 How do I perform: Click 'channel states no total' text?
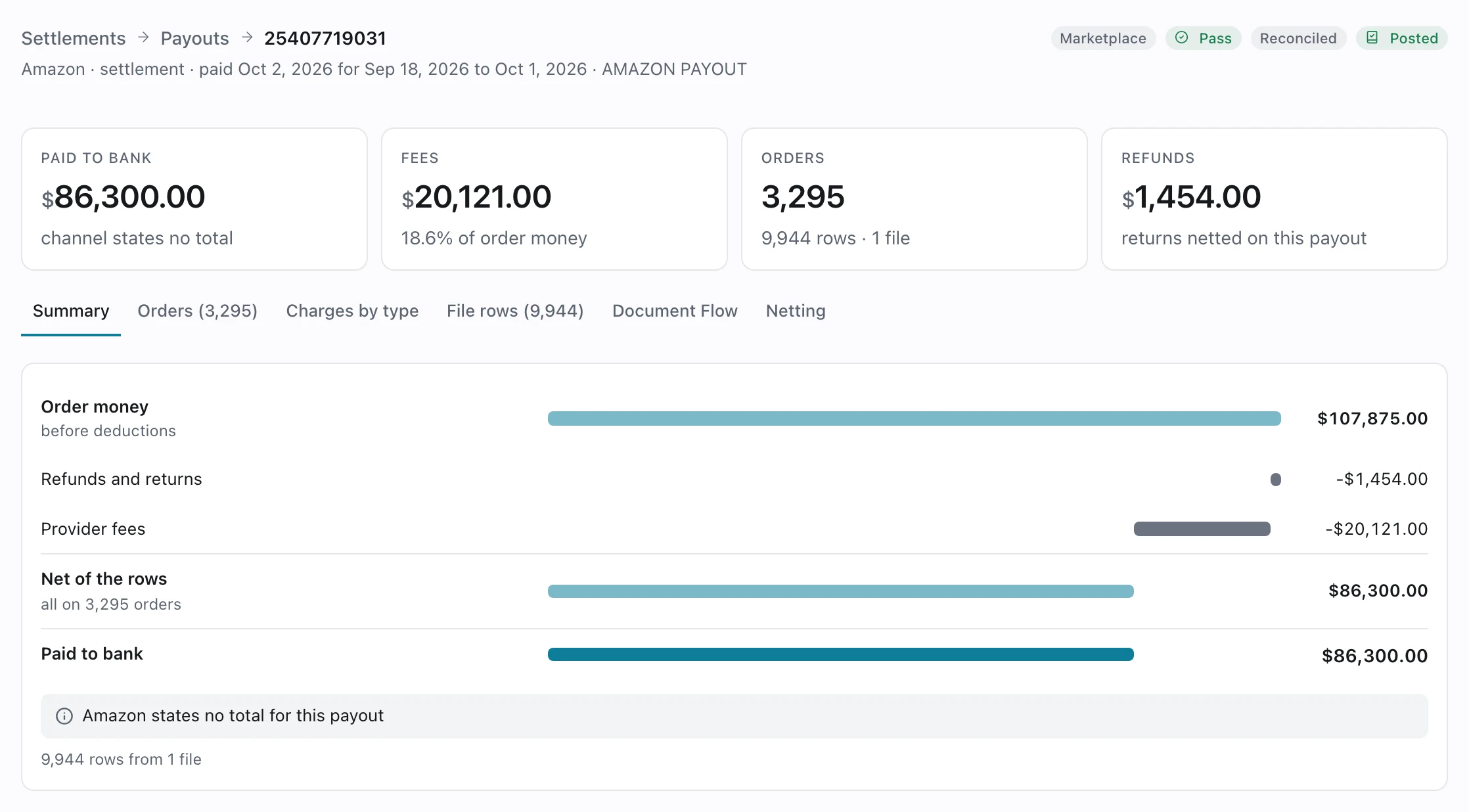click(x=137, y=238)
